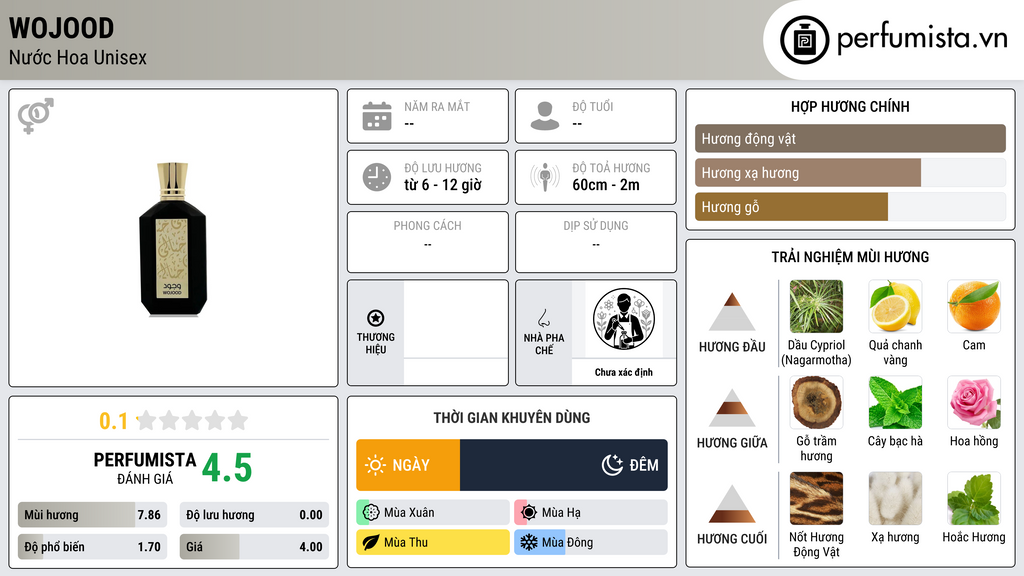The height and width of the screenshot is (576, 1024).
Task: Click the 'từ 6 - 12 giờ' longevity value
Action: 443,185
